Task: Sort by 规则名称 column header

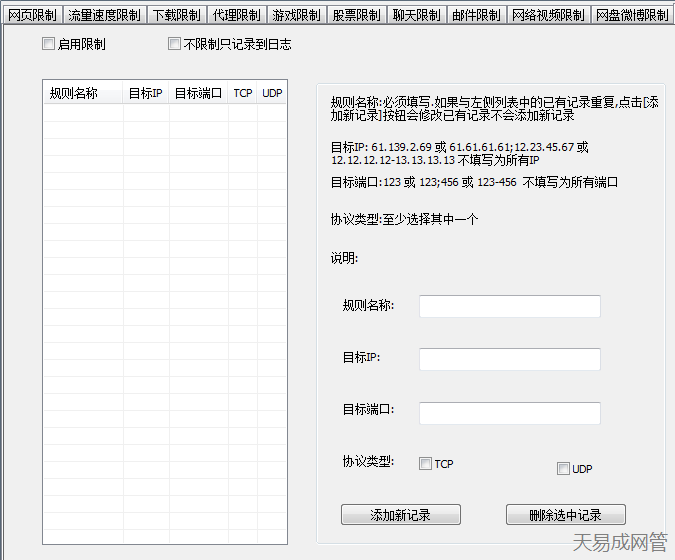Action: coord(83,93)
